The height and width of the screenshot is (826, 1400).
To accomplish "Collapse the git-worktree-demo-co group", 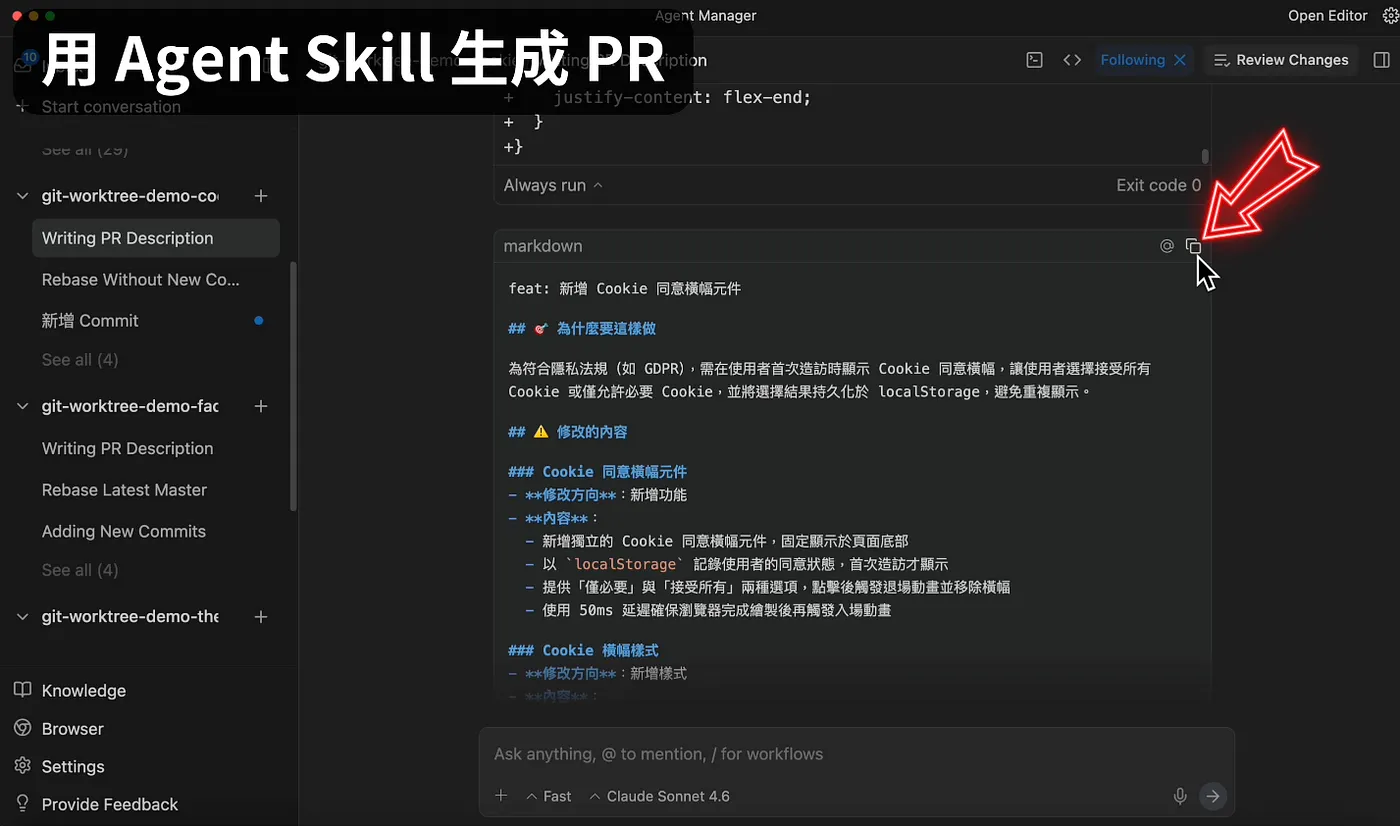I will point(22,196).
